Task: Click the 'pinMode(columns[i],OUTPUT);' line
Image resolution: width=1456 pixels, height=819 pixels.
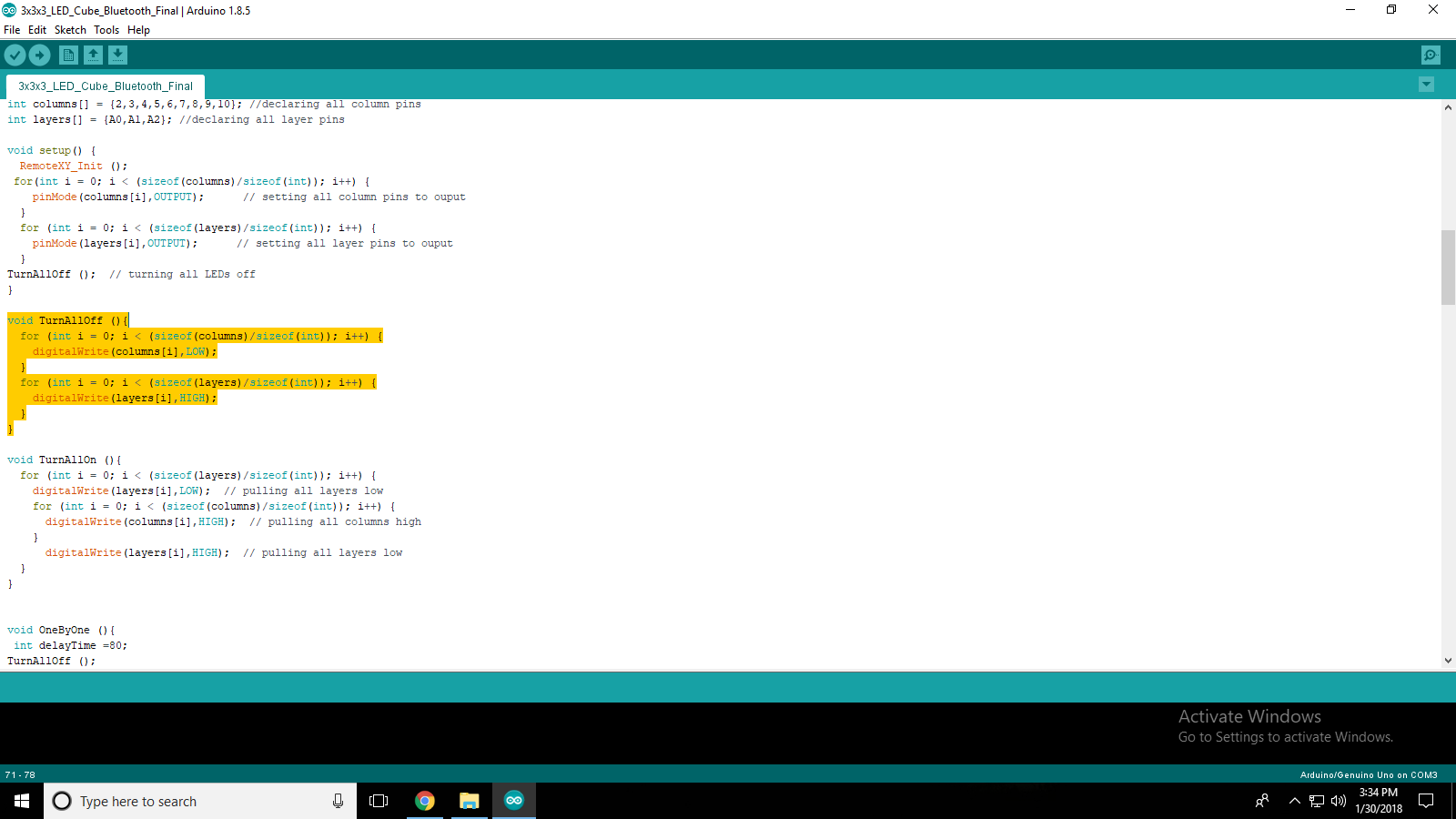Action: tap(118, 197)
